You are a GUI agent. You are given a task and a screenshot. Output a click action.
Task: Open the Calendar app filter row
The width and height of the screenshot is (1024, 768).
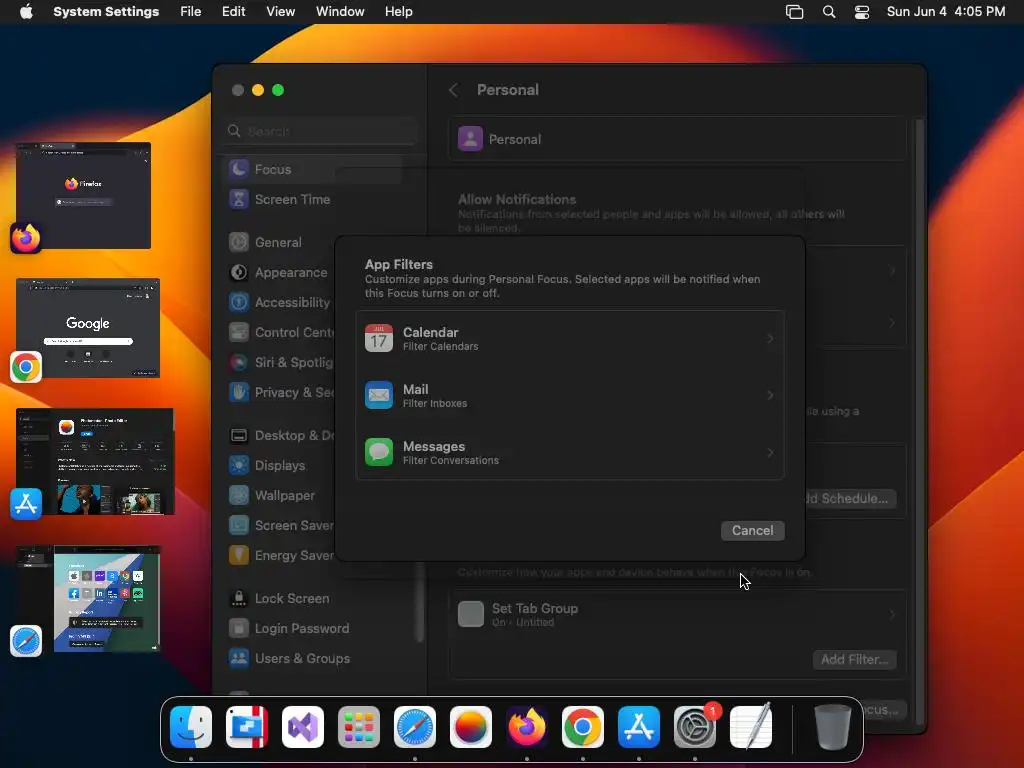coord(569,338)
